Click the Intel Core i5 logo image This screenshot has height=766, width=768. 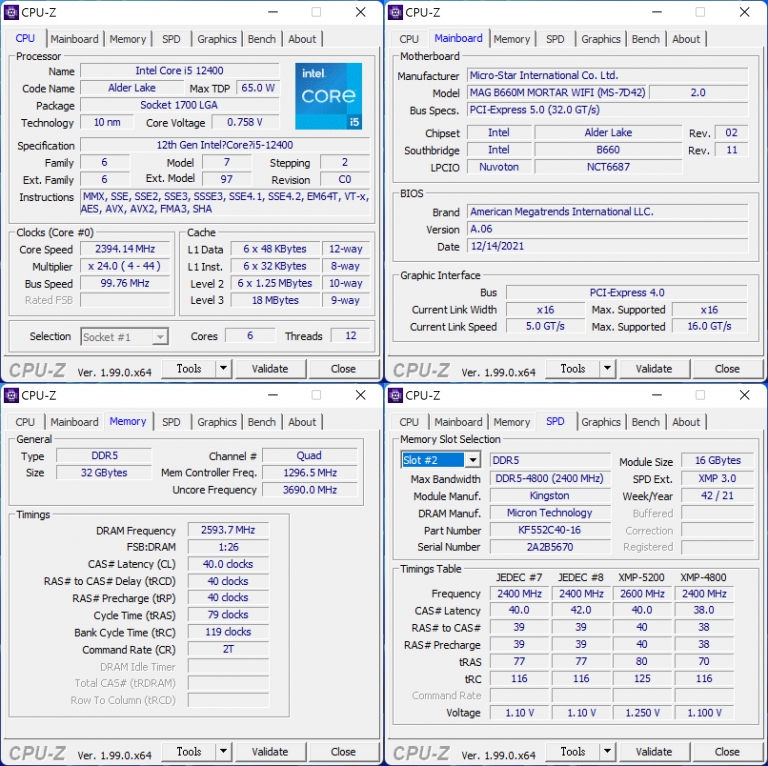[329, 96]
